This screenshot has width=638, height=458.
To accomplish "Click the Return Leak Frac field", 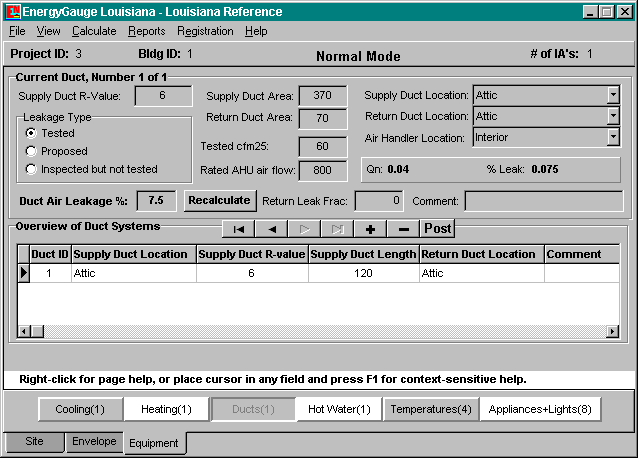I will 379,201.
